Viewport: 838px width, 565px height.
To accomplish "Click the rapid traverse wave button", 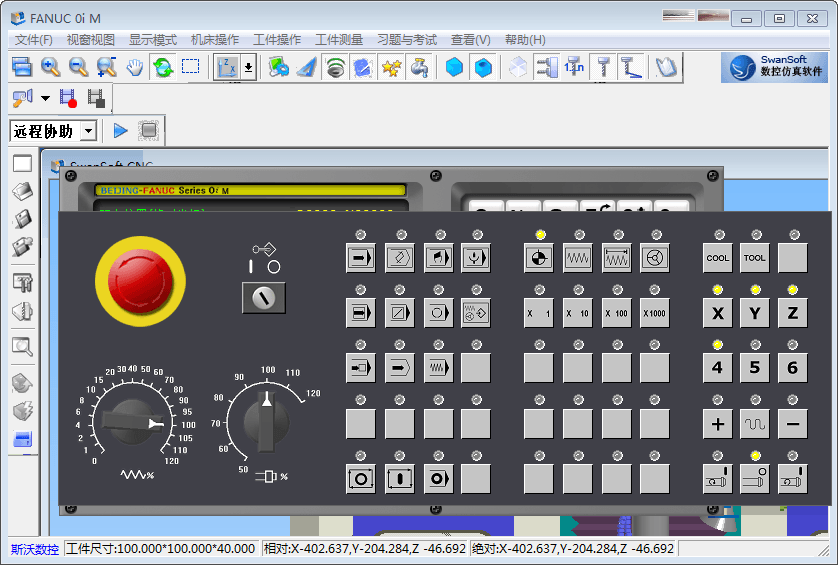I will click(x=755, y=424).
